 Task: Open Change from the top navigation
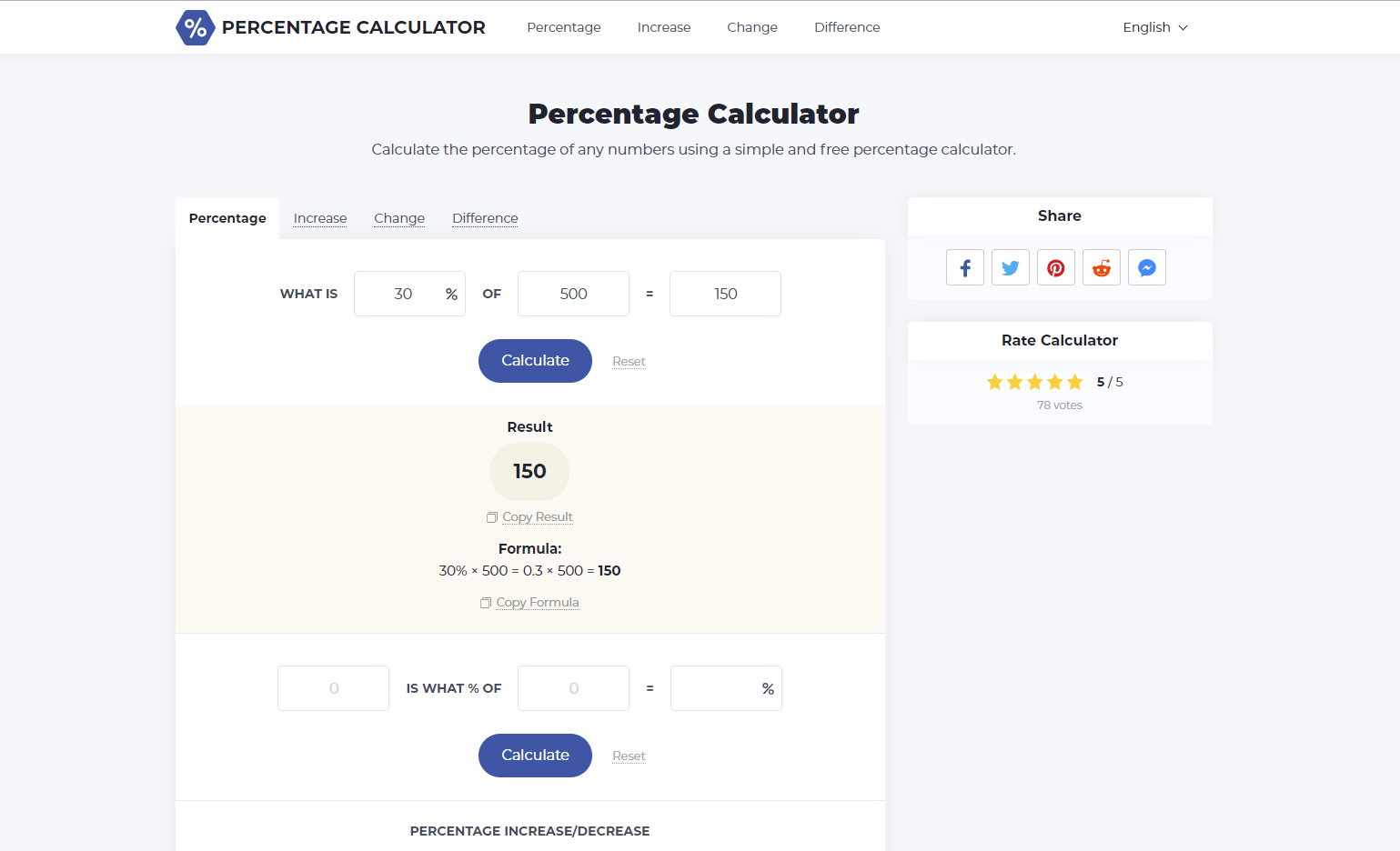pos(751,27)
